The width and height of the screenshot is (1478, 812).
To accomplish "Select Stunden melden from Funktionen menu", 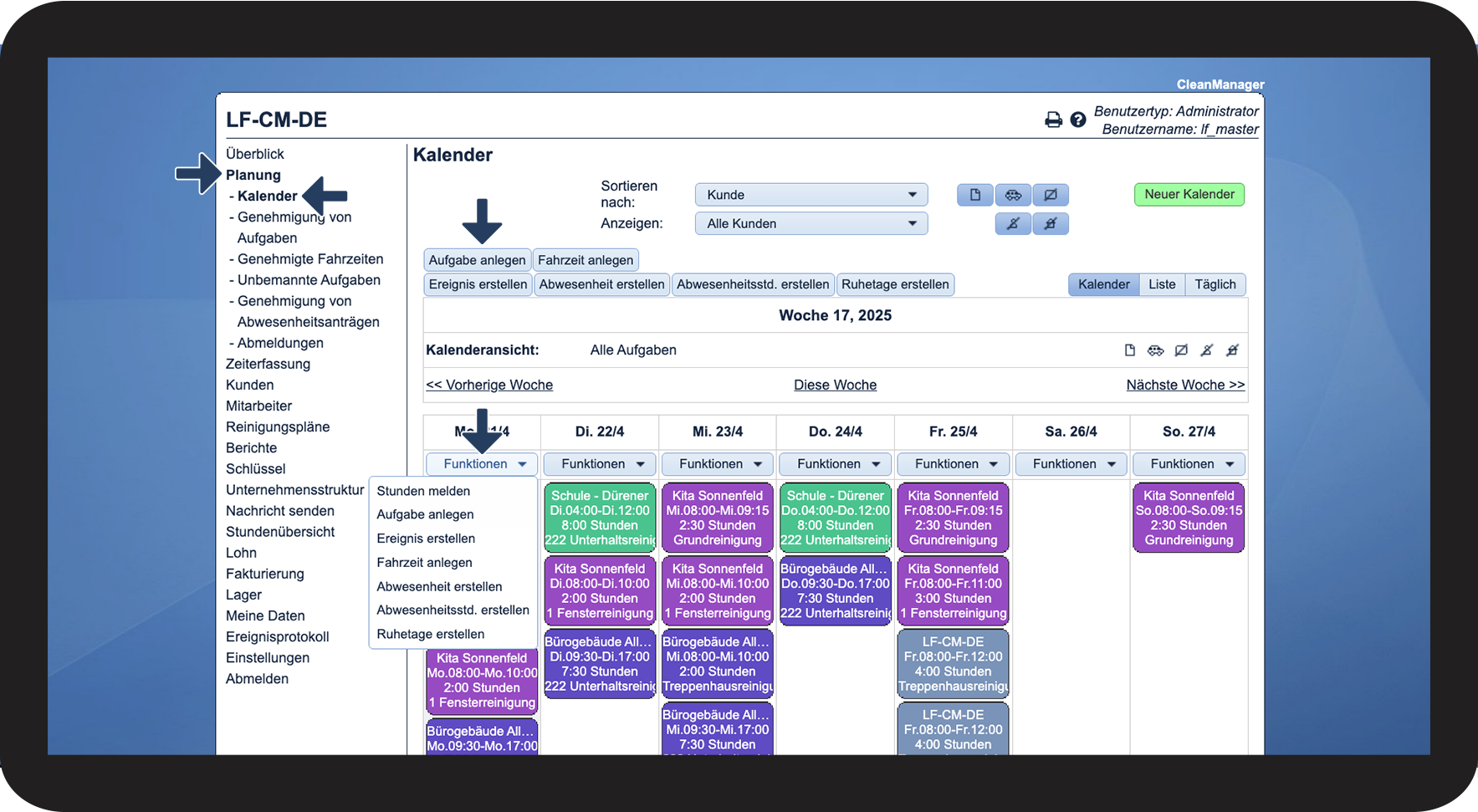I will click(x=423, y=491).
